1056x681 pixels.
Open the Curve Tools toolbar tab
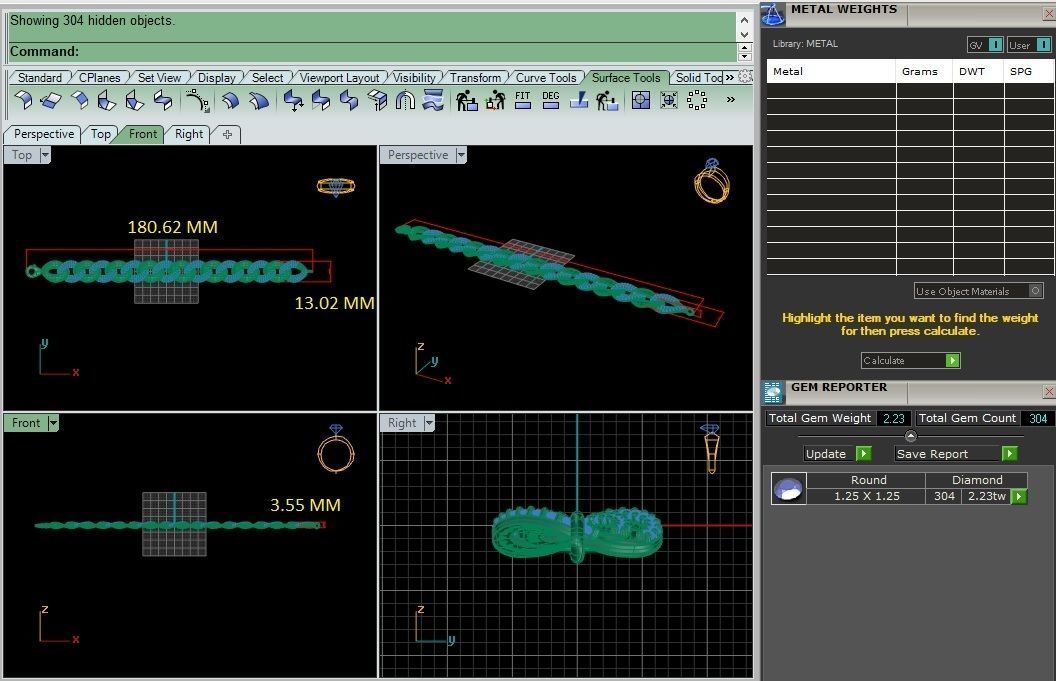[546, 77]
